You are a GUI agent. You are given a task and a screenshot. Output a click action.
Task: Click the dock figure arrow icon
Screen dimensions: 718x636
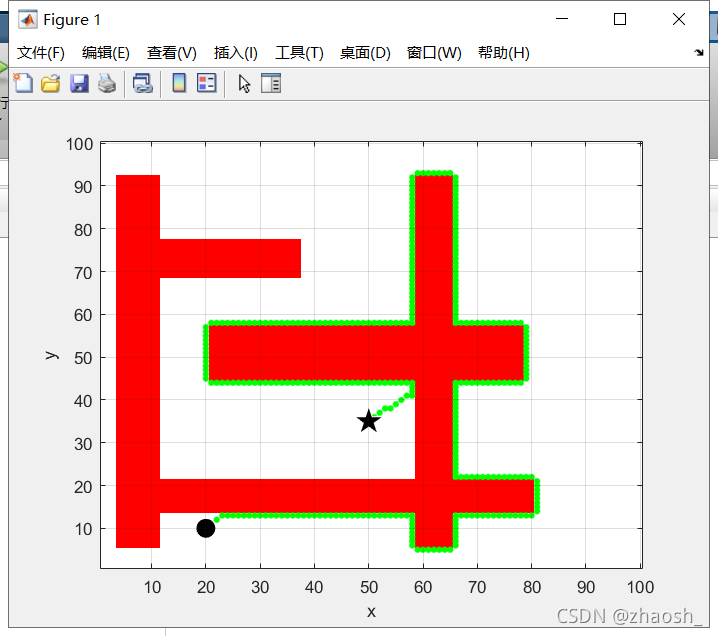(x=699, y=53)
